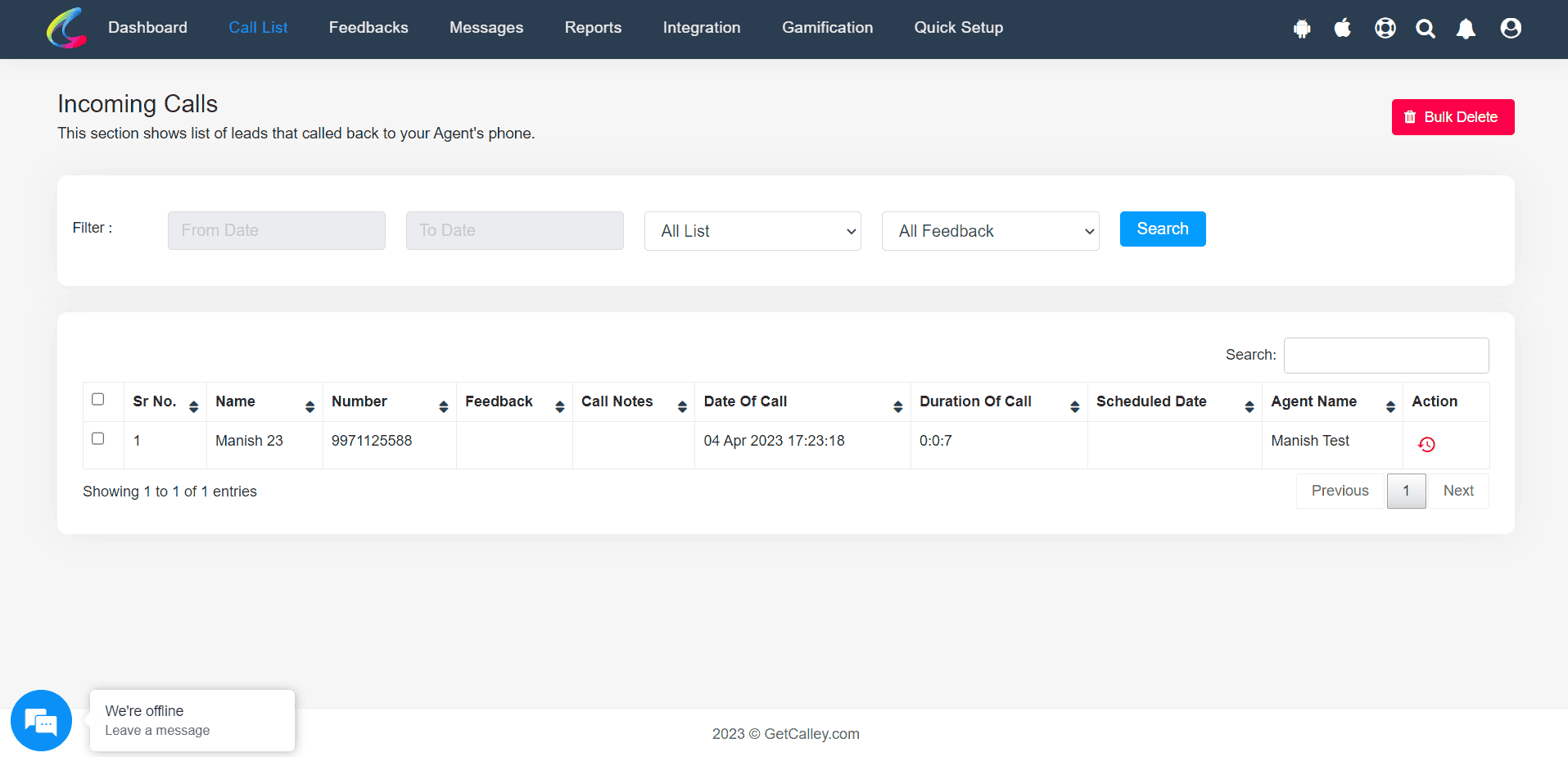The image size is (1568, 757).
Task: Open the Reports menu
Action: click(593, 28)
